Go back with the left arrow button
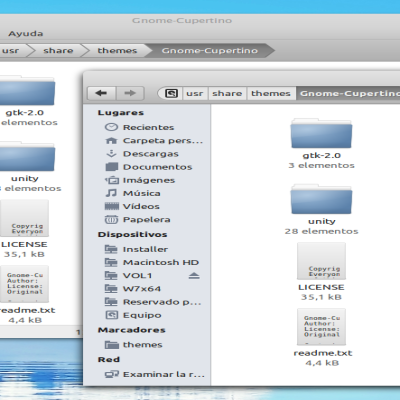The height and width of the screenshot is (400, 400). [x=101, y=93]
